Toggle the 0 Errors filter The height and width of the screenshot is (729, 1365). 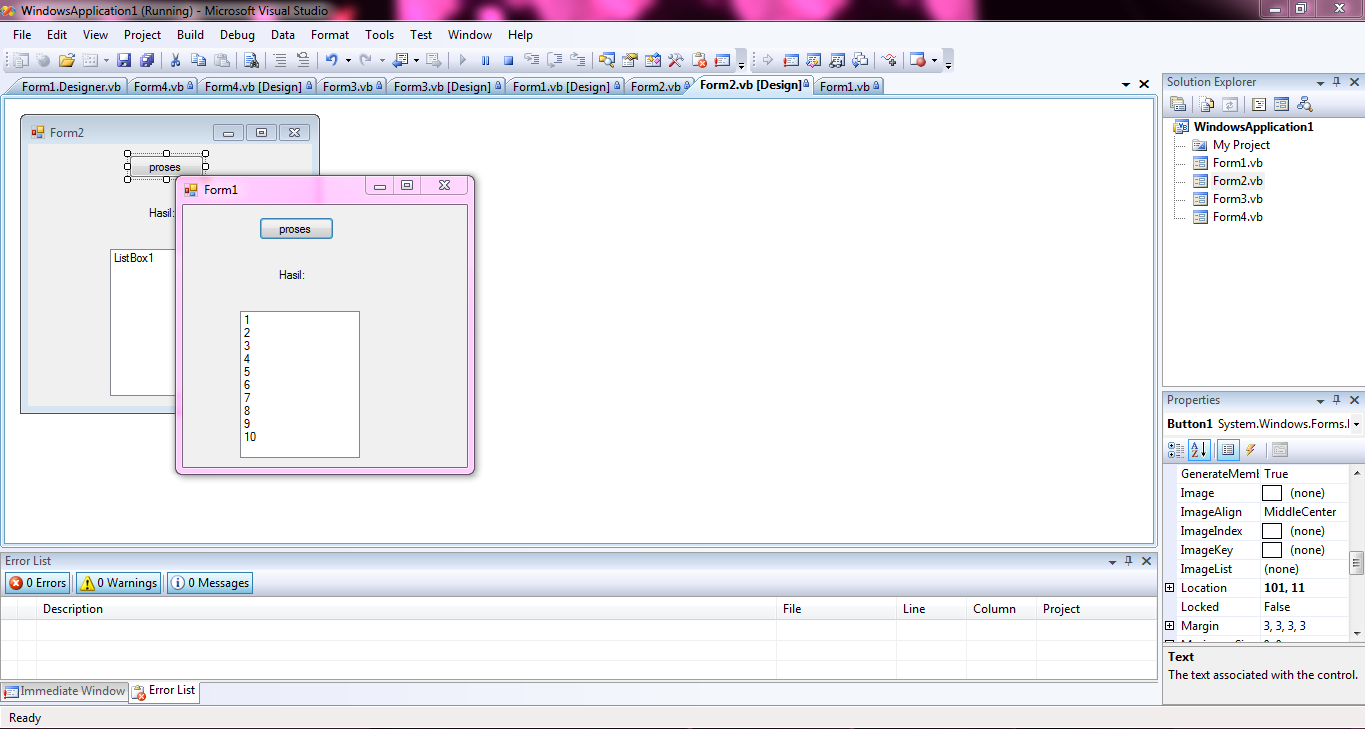(x=37, y=583)
